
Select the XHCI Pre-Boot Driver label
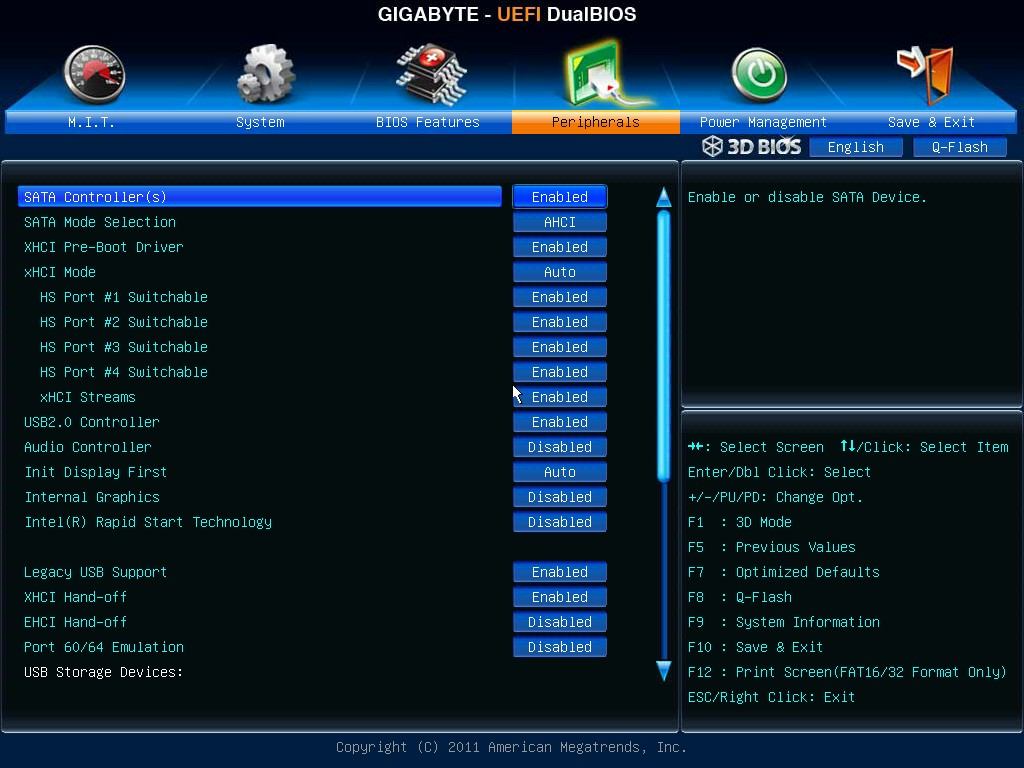(x=104, y=247)
